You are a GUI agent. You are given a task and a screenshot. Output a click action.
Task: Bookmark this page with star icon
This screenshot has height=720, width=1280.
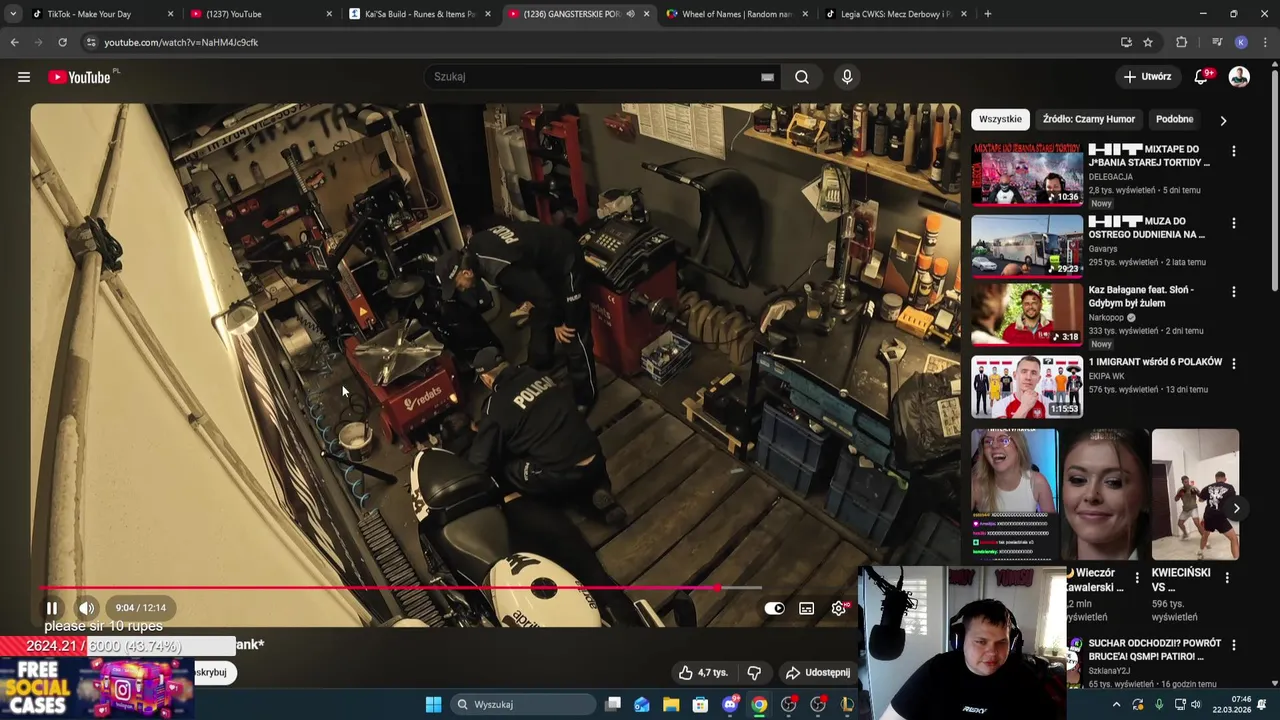coord(1148,42)
